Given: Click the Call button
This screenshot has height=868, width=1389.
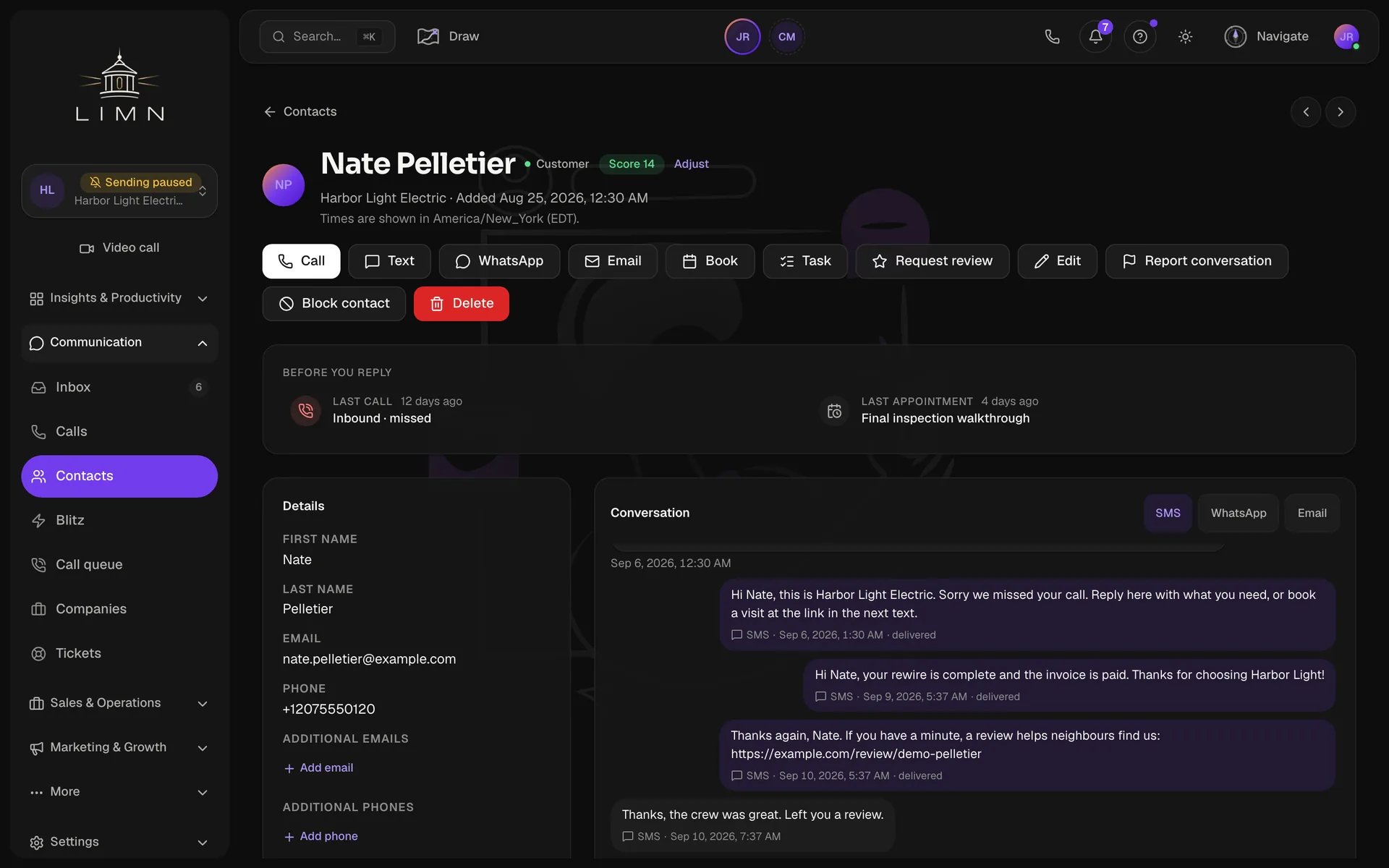Looking at the screenshot, I should tap(301, 261).
